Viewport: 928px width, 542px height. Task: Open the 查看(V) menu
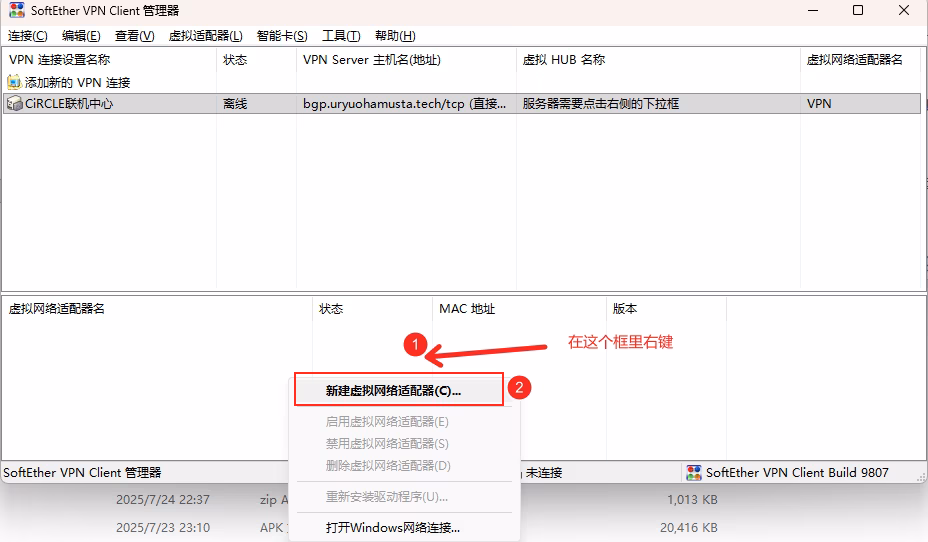(134, 36)
